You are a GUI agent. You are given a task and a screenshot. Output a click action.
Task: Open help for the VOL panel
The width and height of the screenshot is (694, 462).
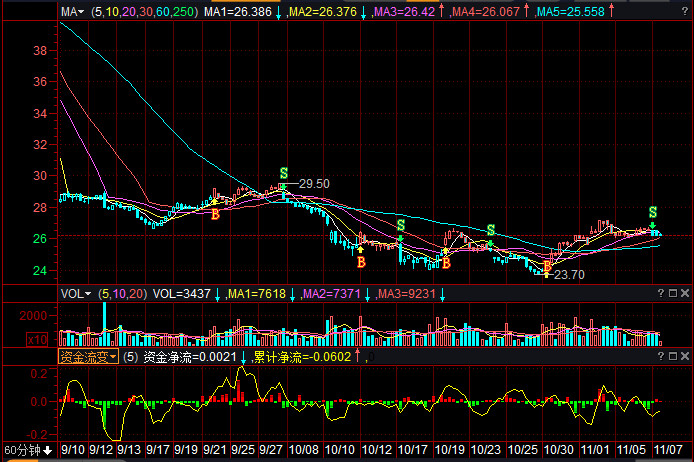660,294
